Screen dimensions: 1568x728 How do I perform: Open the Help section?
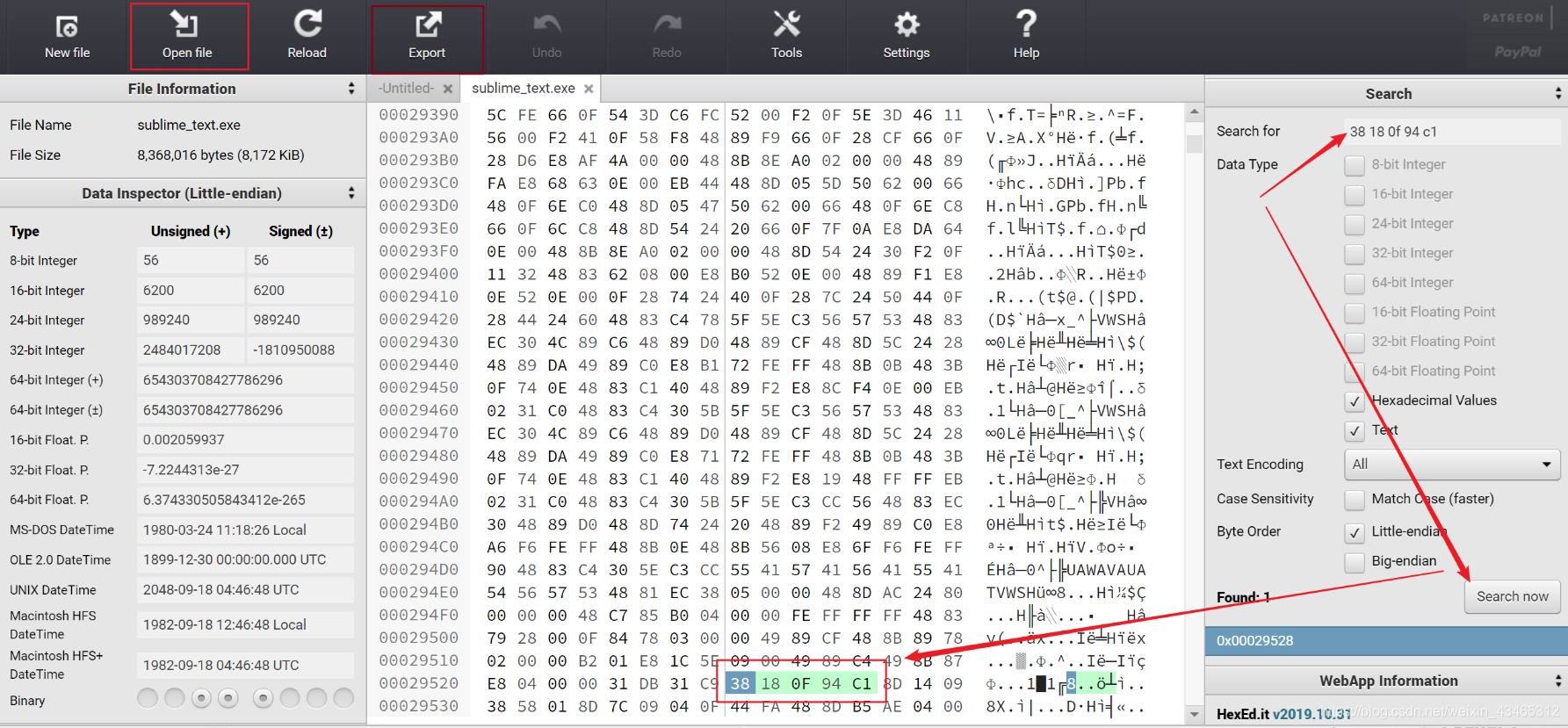(1026, 37)
